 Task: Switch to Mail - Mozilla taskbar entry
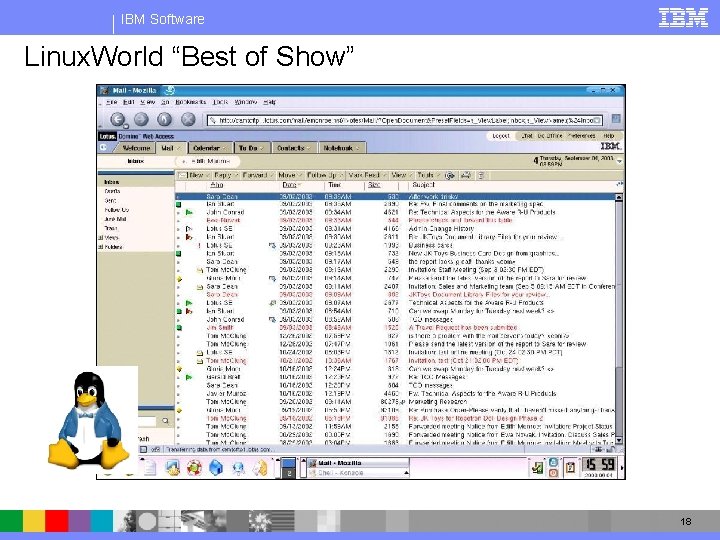pos(358,463)
